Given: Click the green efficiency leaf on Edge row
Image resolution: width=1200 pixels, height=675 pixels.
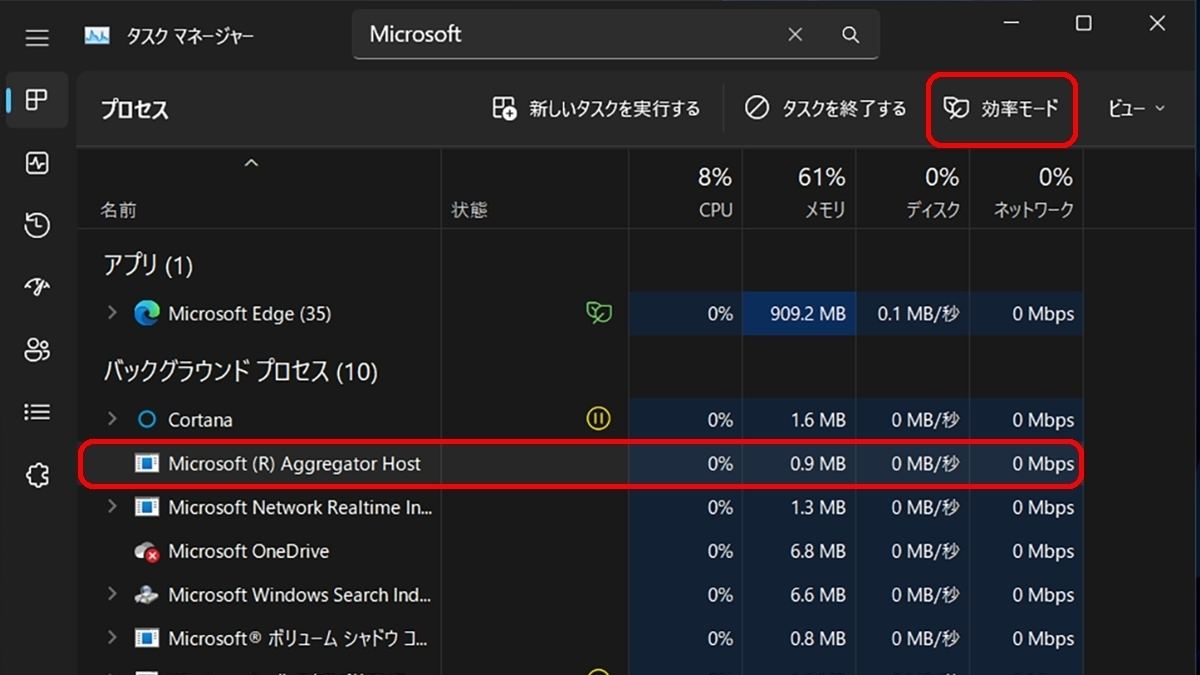Looking at the screenshot, I should [599, 314].
